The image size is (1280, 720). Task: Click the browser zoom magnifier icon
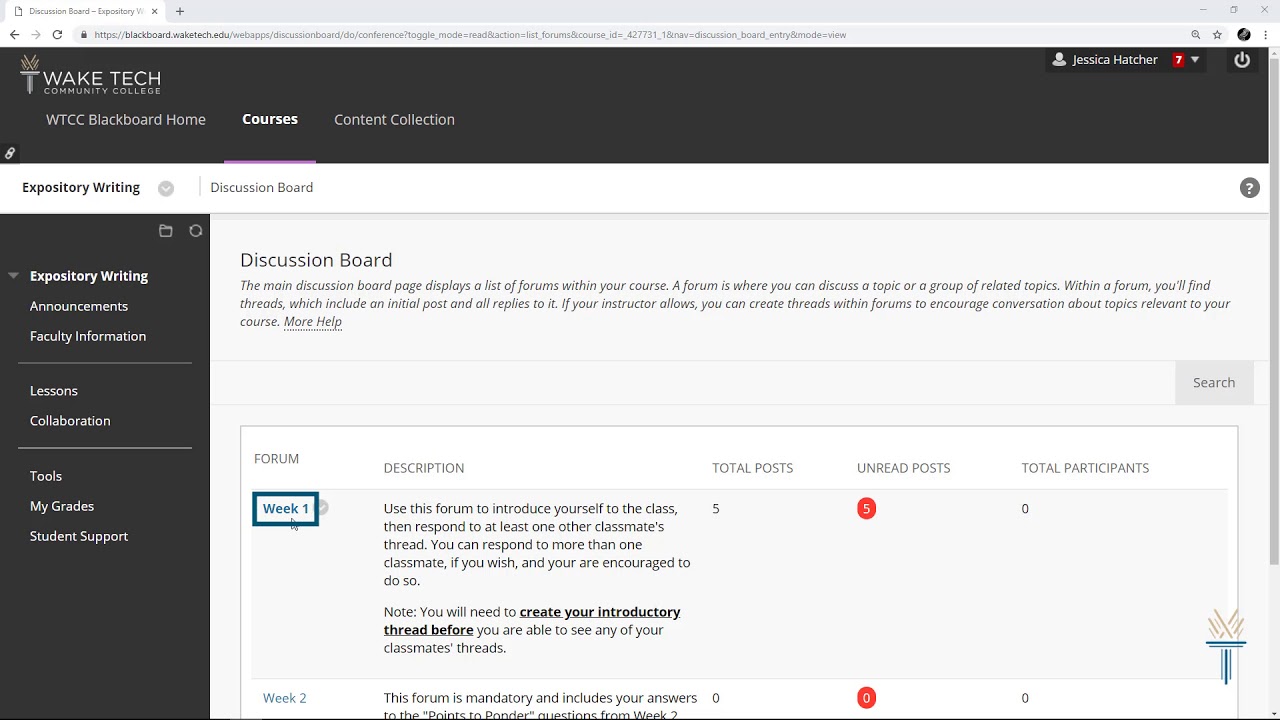[1195, 34]
